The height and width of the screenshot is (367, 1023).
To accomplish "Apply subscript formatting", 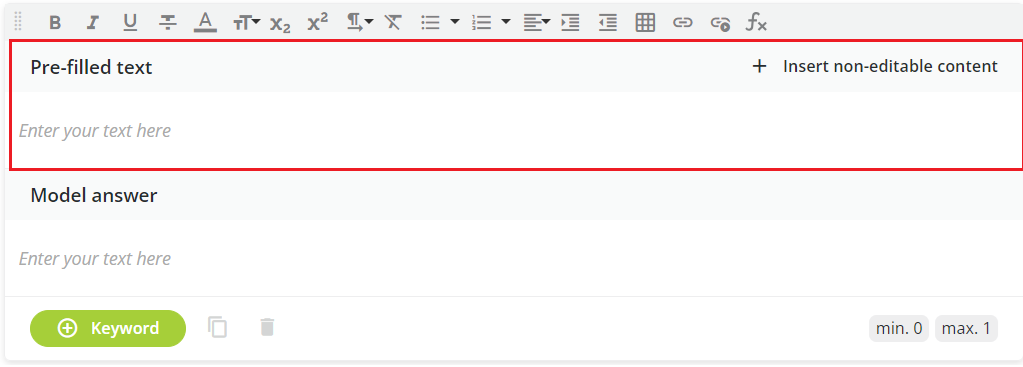I will 281,24.
